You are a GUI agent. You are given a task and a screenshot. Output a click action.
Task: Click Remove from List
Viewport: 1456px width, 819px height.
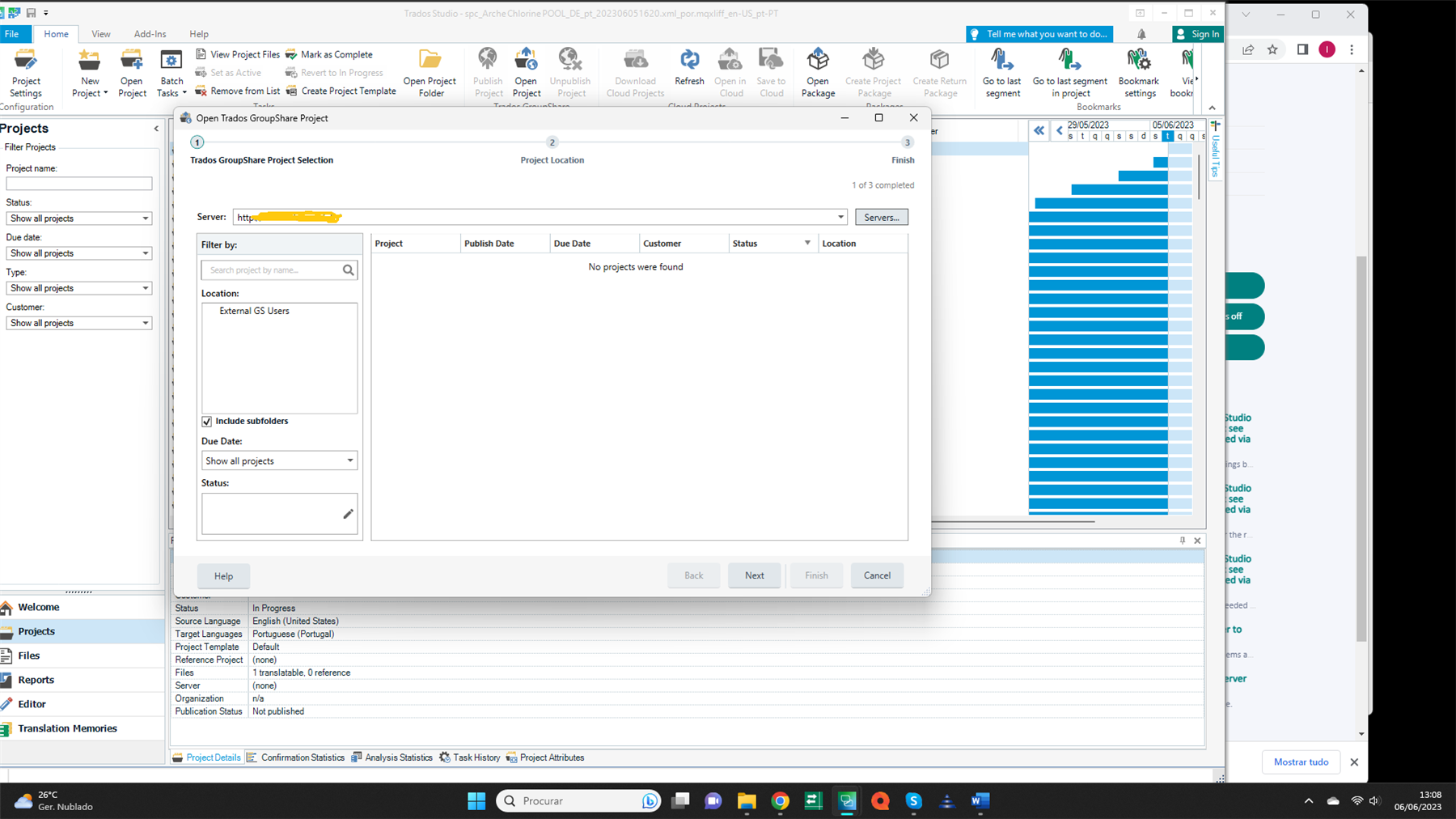pos(237,91)
